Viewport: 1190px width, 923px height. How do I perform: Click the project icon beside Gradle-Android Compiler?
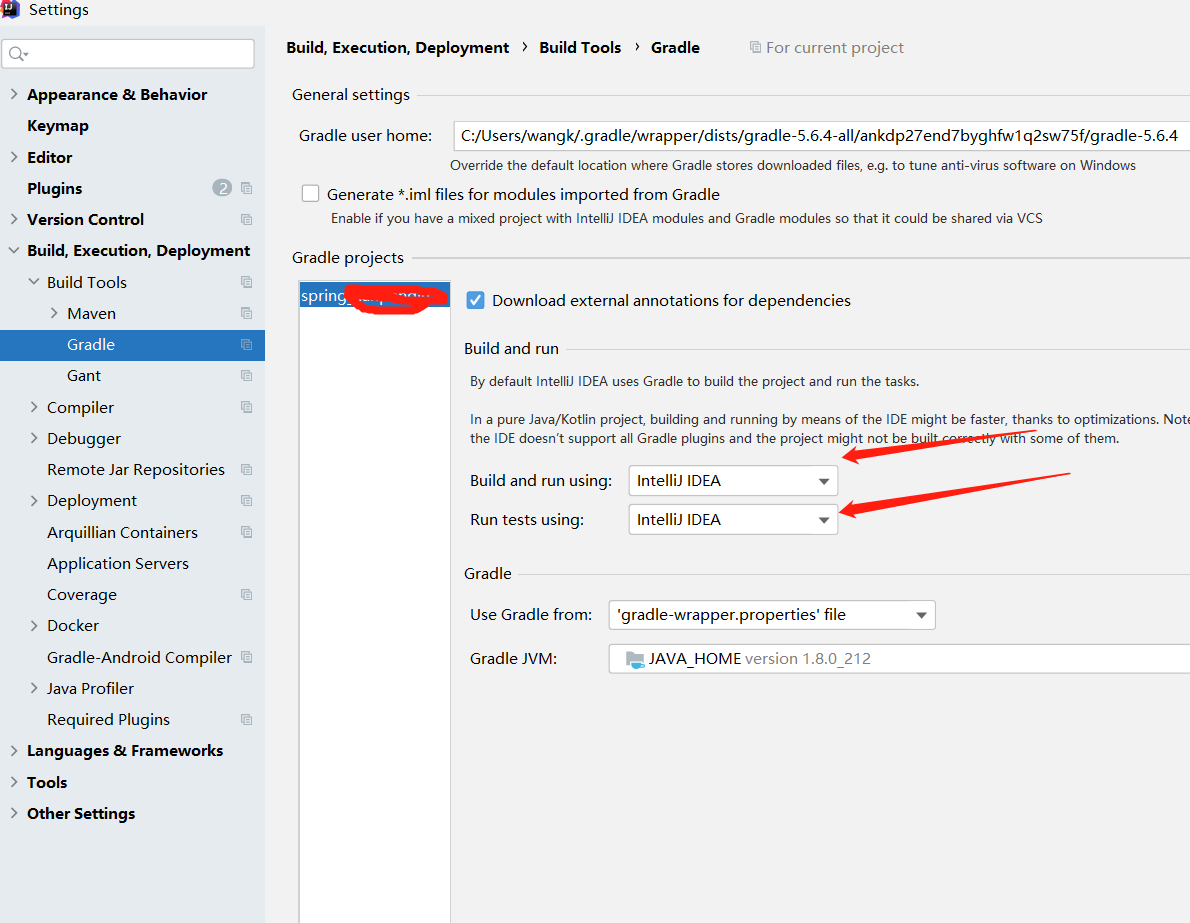(x=246, y=657)
